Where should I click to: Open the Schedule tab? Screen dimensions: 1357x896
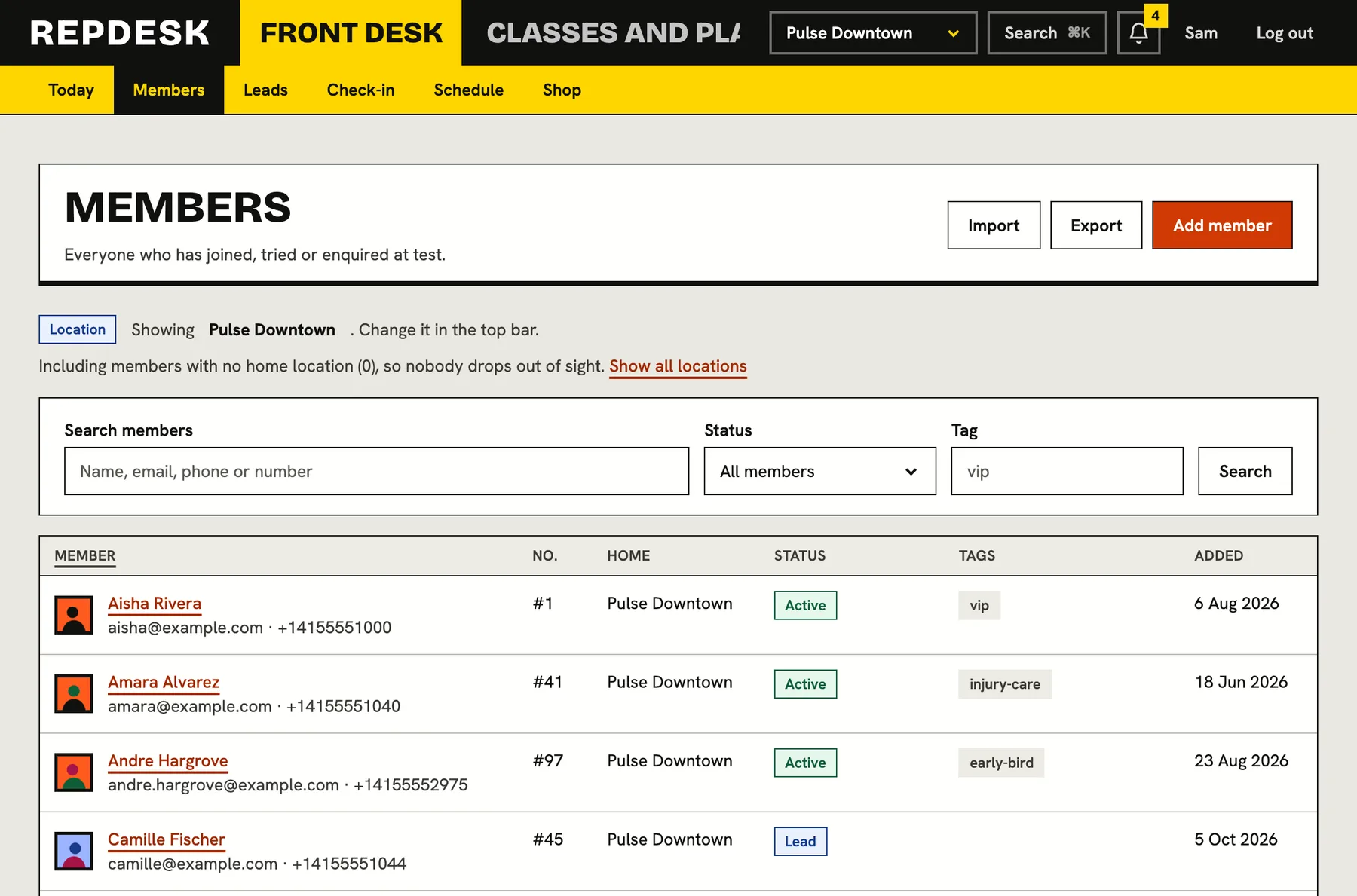pyautogui.click(x=468, y=90)
